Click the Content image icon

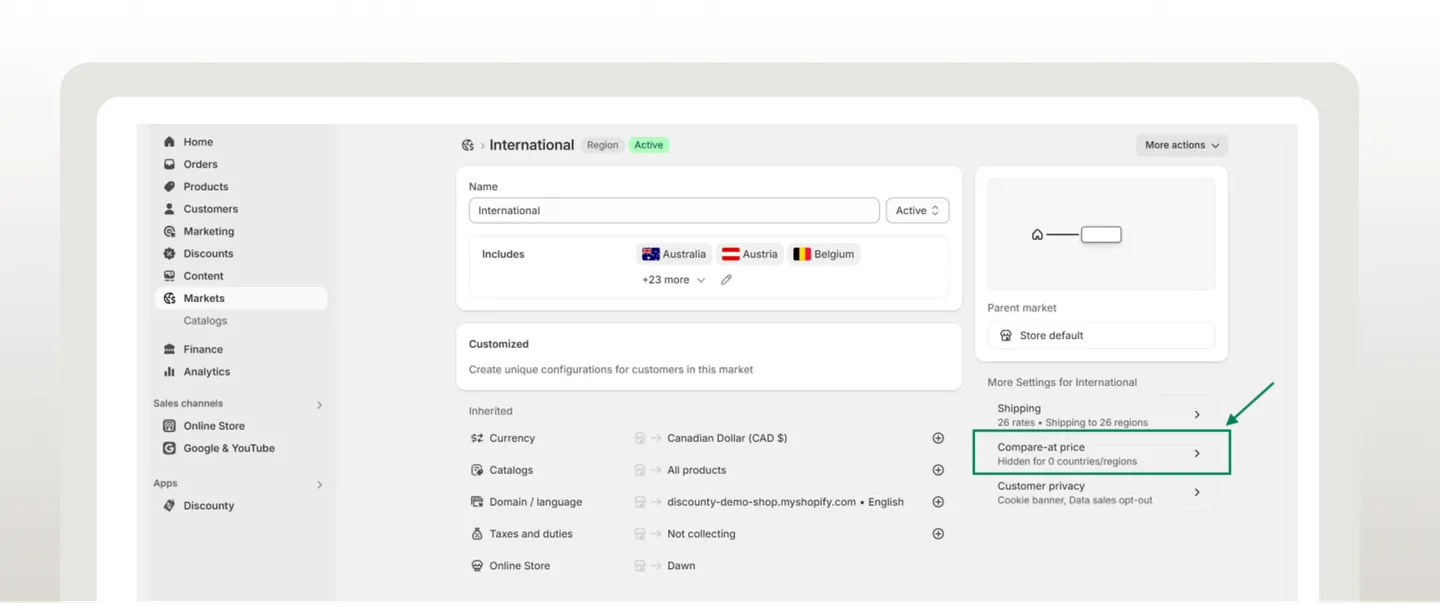[169, 276]
